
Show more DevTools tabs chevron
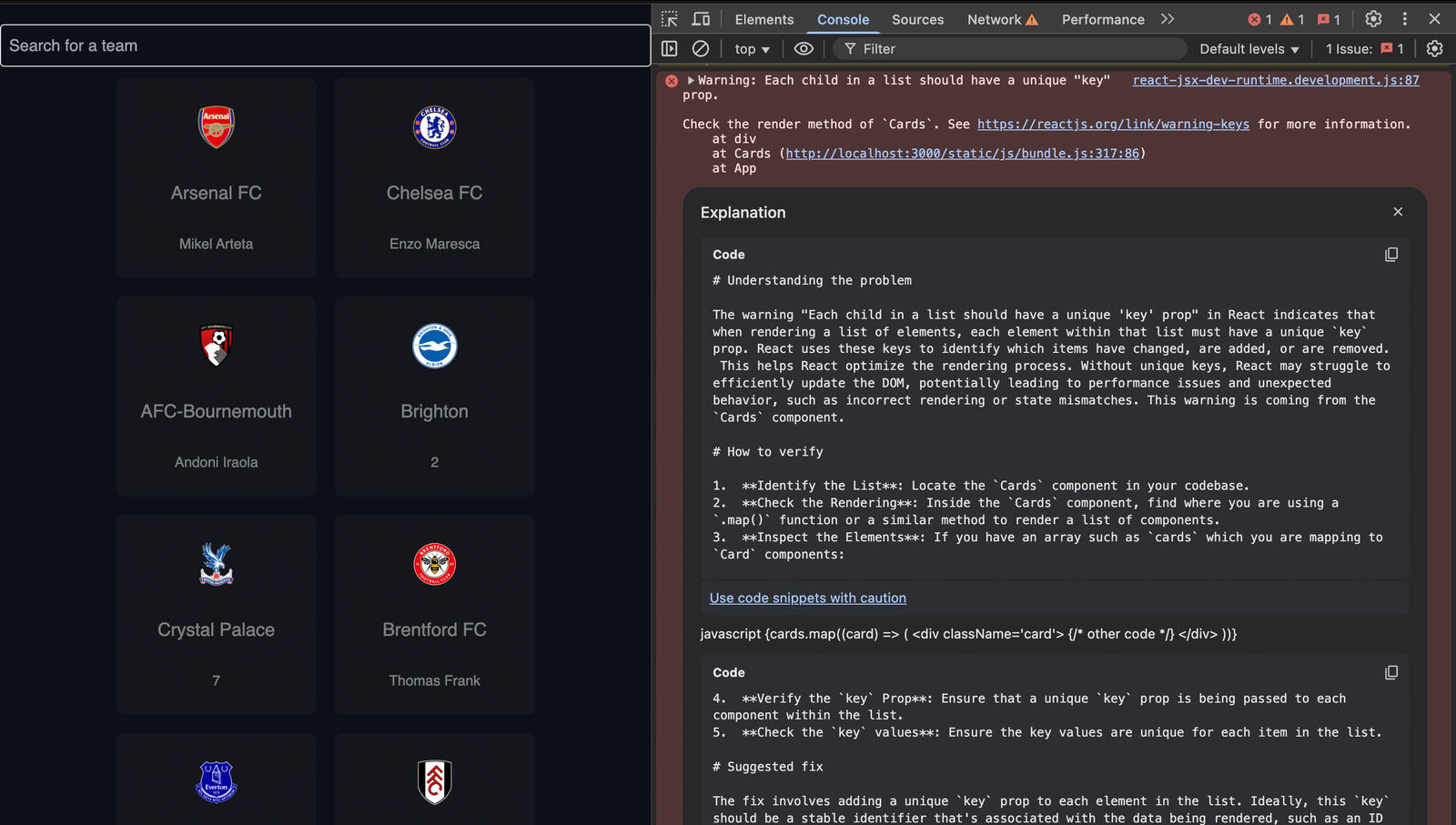(1168, 19)
